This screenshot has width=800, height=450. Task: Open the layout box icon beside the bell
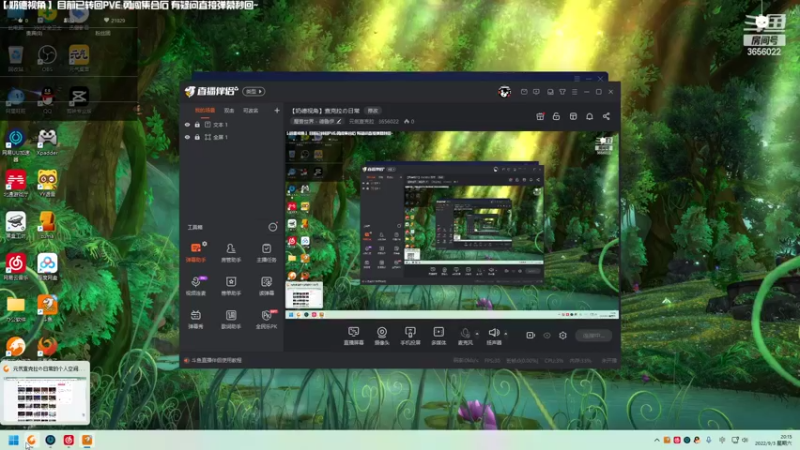(573, 116)
